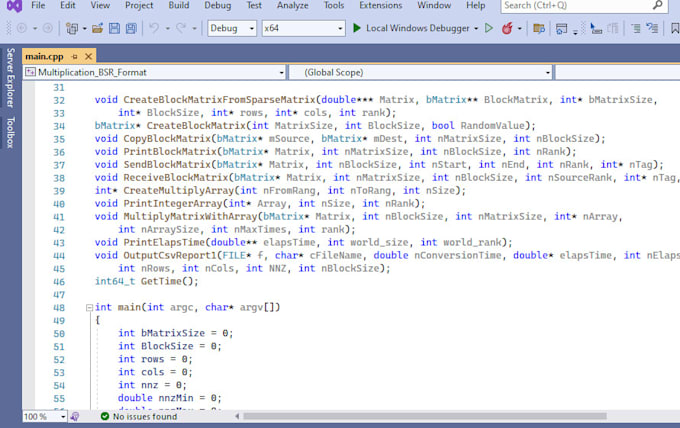Image resolution: width=680 pixels, height=428 pixels.
Task: Open the Local Windows Debugger dropdown arrow
Action: (x=476, y=29)
